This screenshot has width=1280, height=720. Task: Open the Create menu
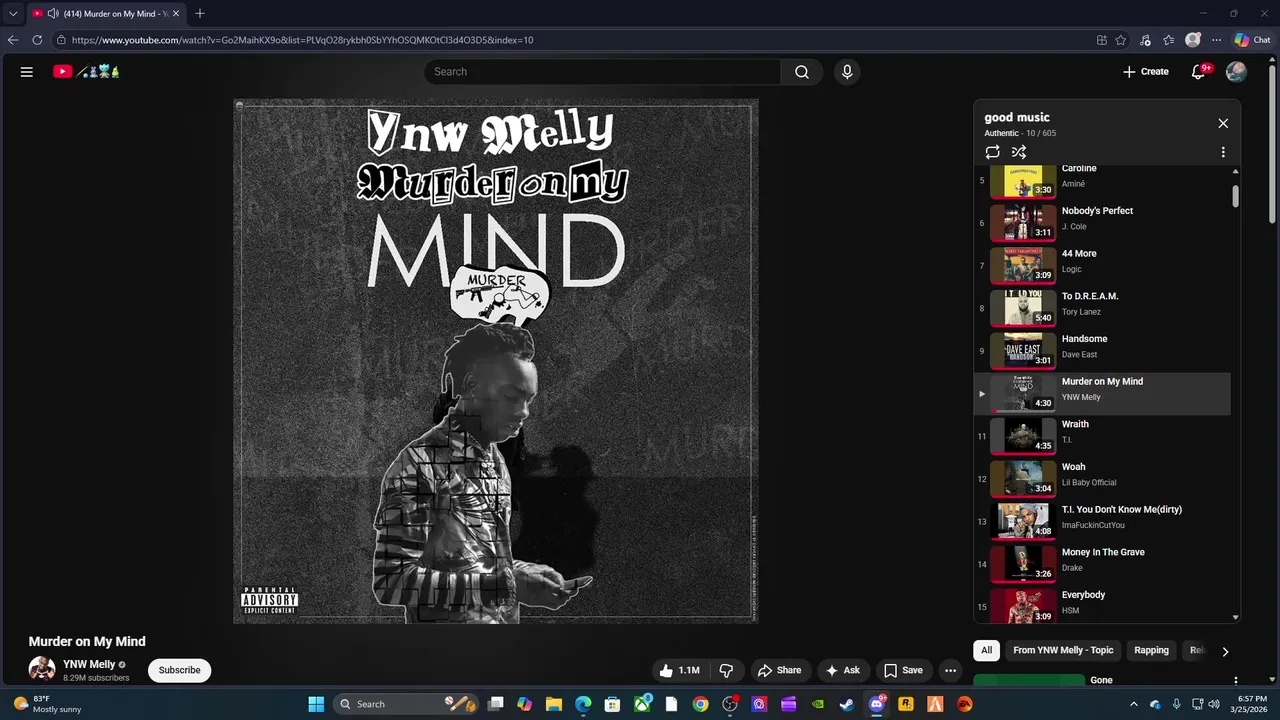click(1145, 72)
